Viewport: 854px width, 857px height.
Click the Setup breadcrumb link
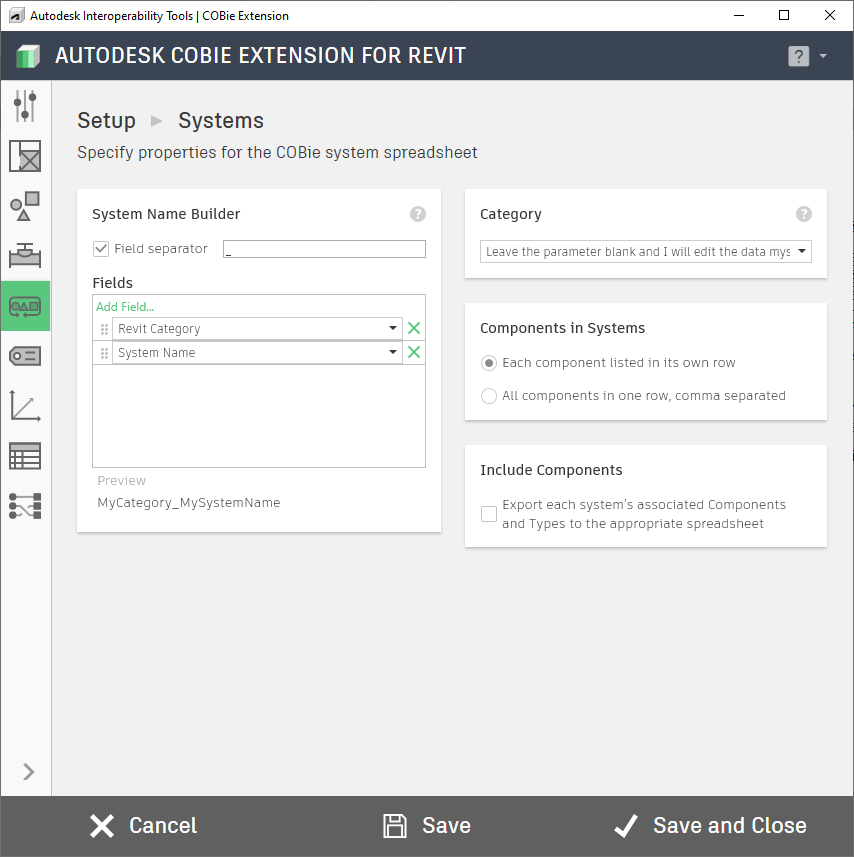pos(107,121)
